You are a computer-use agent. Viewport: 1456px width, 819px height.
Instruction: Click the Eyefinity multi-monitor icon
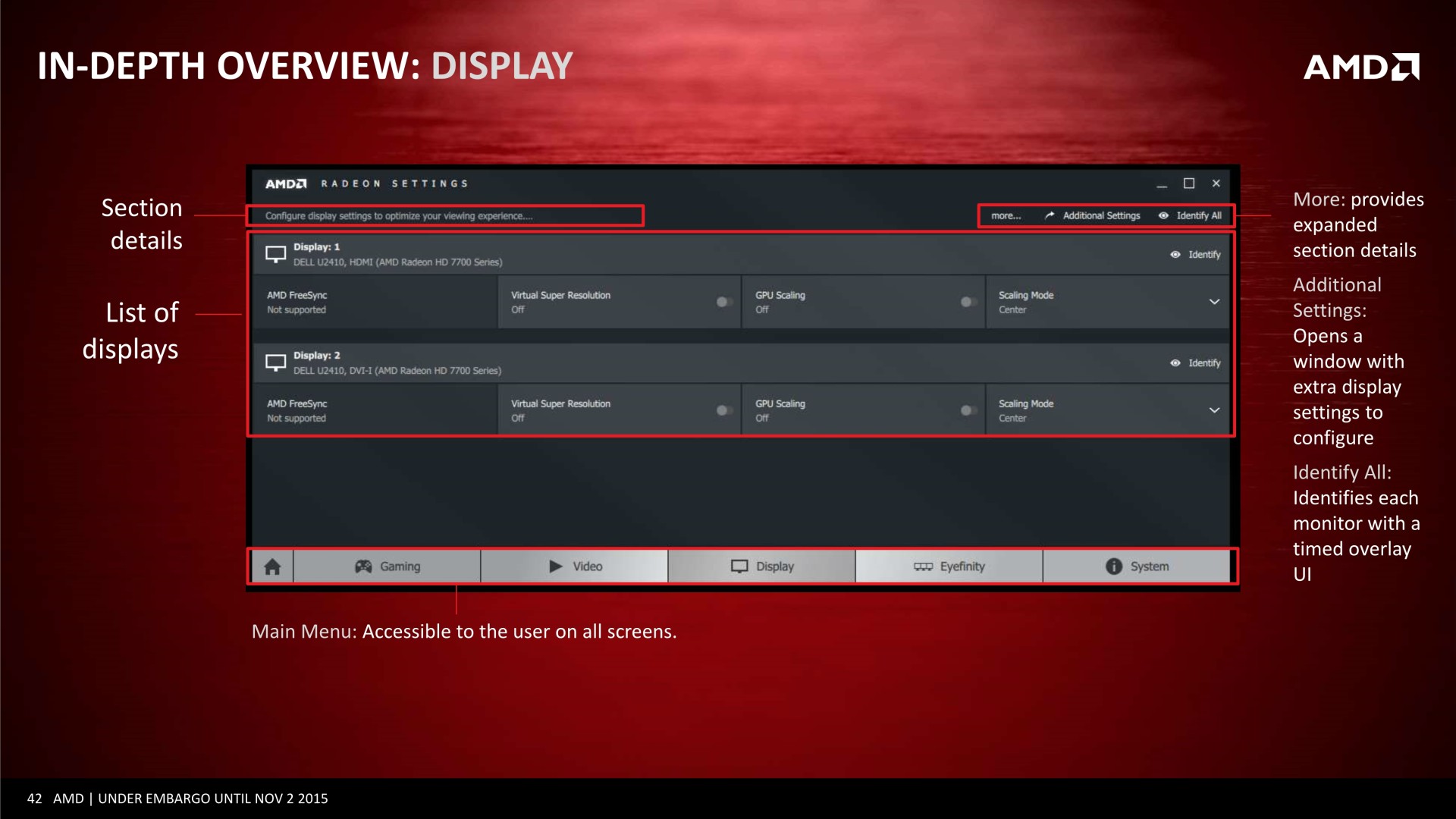click(923, 566)
